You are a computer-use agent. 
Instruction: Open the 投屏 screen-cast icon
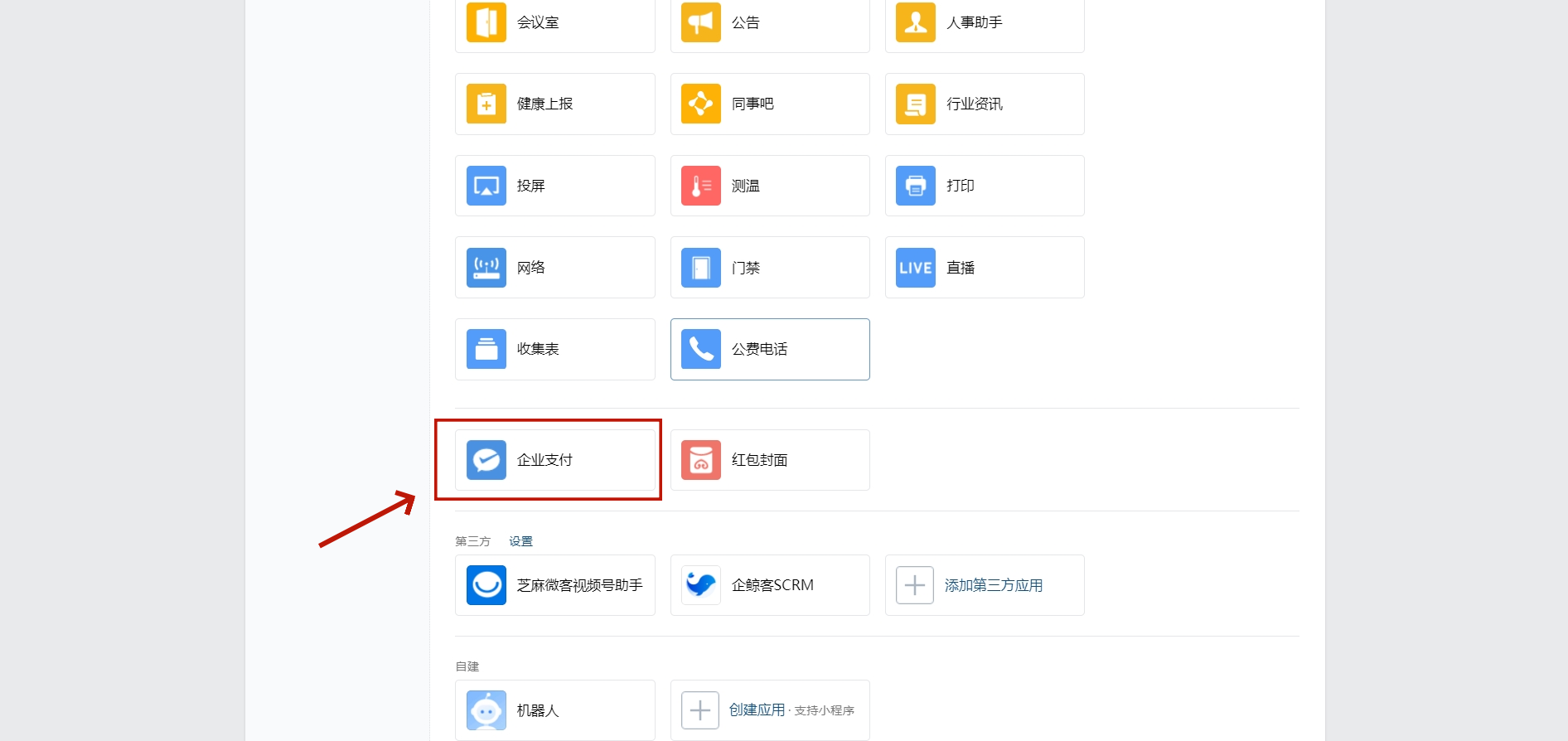tap(486, 186)
